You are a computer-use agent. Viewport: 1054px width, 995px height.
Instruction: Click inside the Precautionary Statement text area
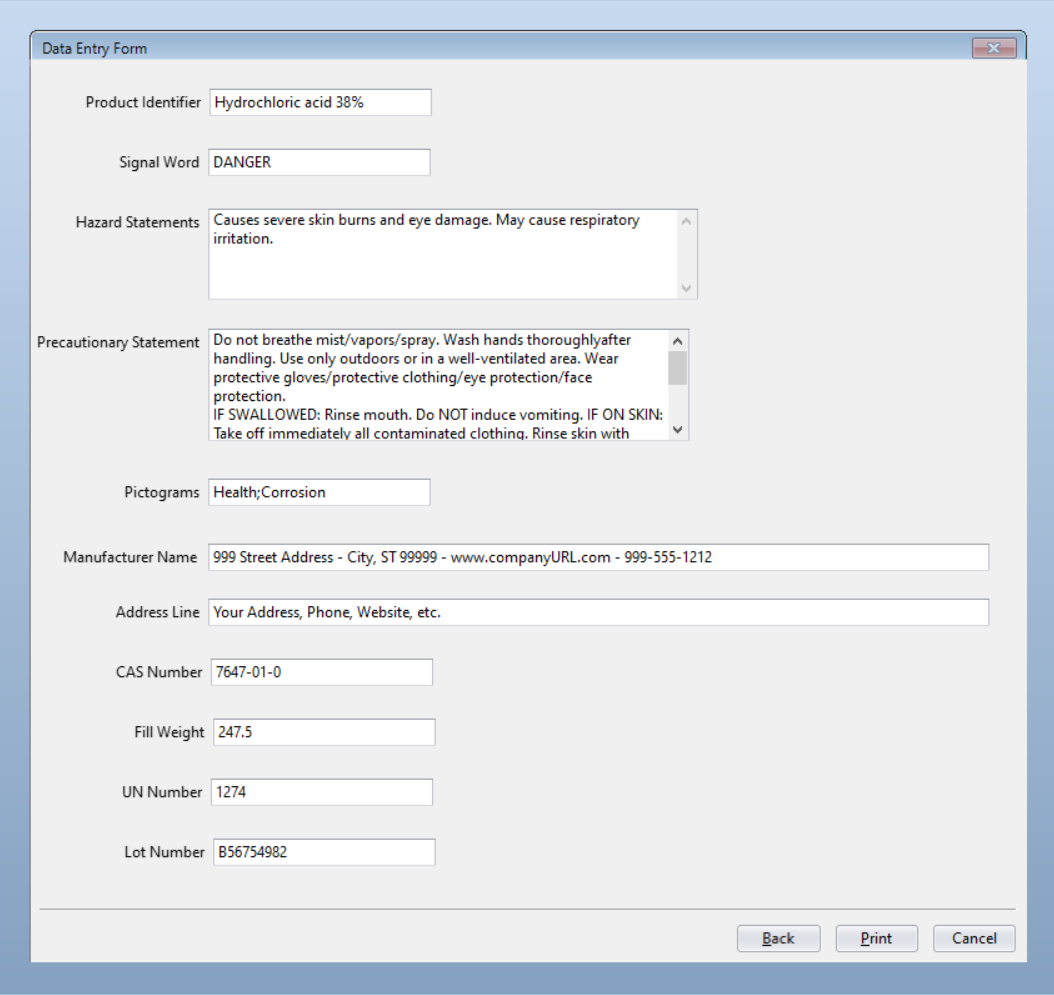438,385
